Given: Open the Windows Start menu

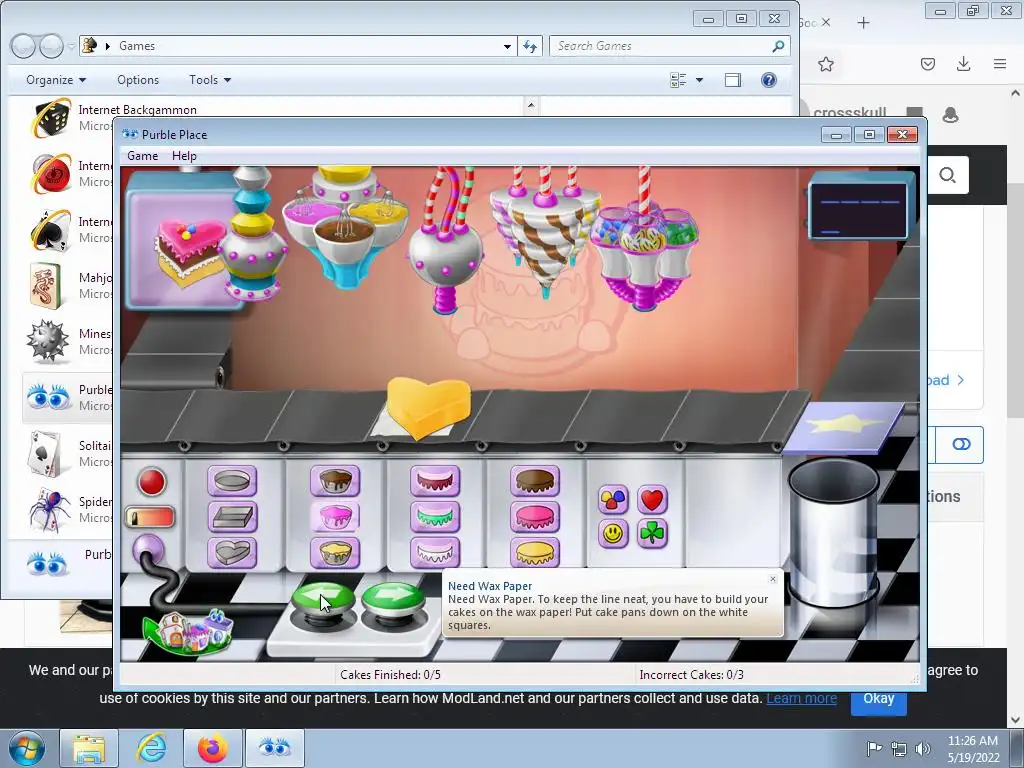Looking at the screenshot, I should tap(26, 748).
